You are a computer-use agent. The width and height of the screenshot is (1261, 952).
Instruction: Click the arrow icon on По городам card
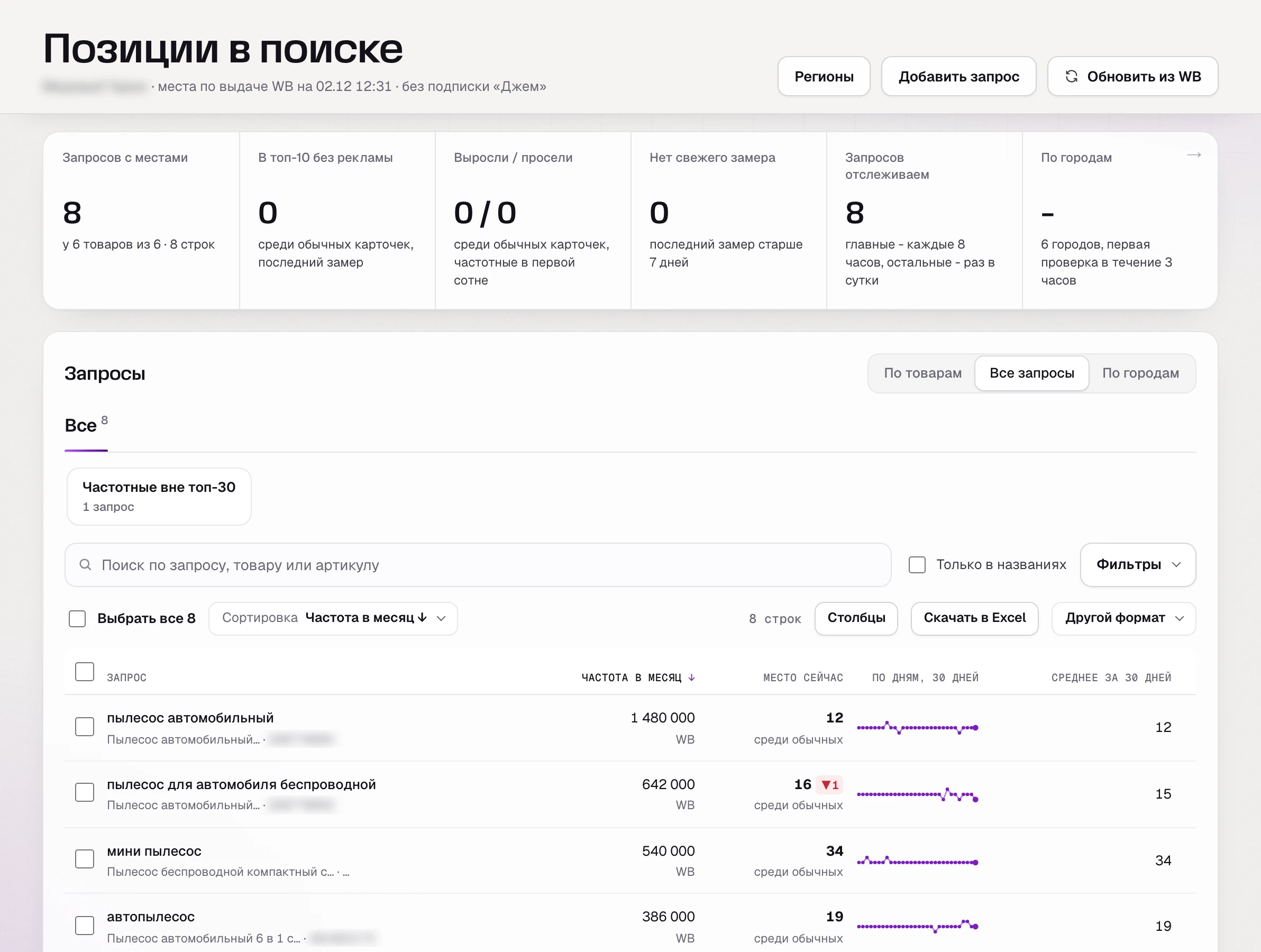[x=1194, y=155]
